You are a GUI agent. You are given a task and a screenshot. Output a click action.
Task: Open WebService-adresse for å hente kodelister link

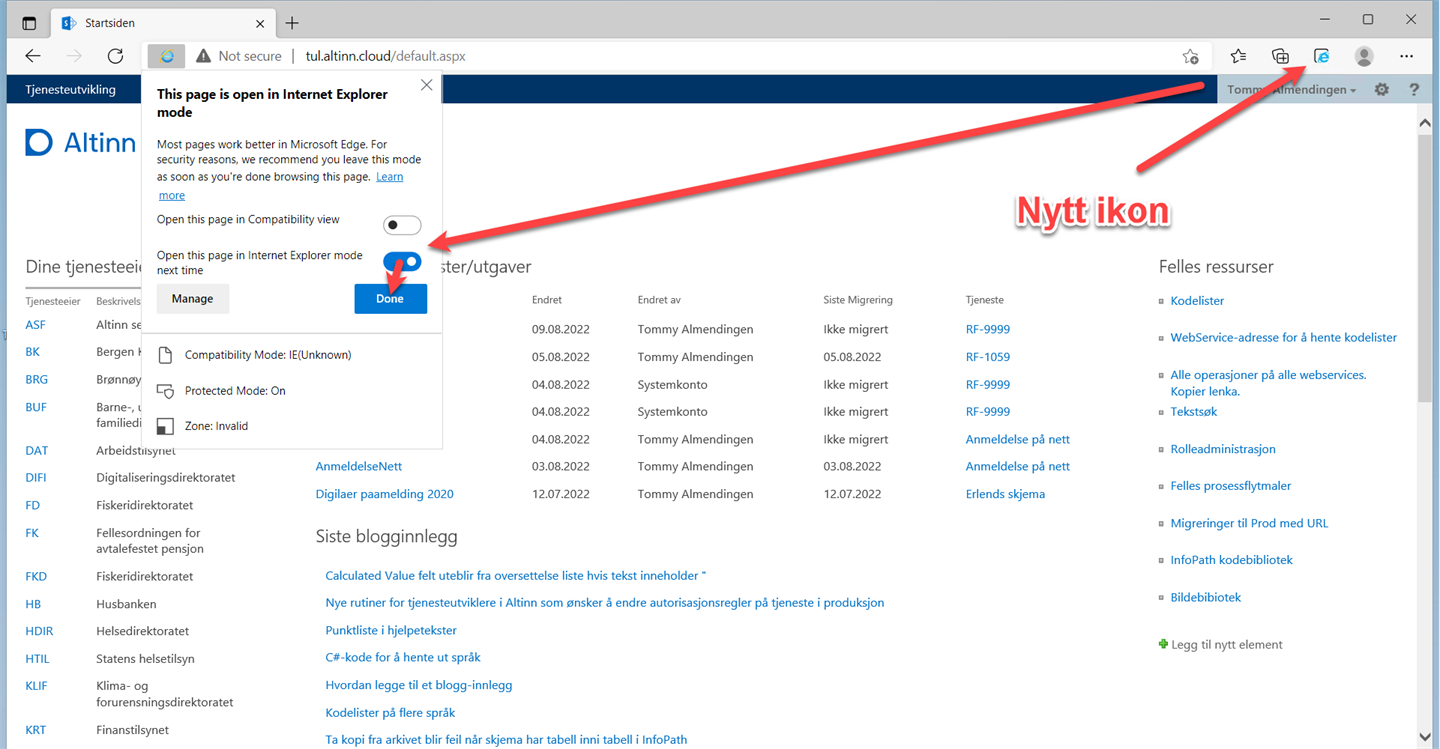pyautogui.click(x=1283, y=337)
